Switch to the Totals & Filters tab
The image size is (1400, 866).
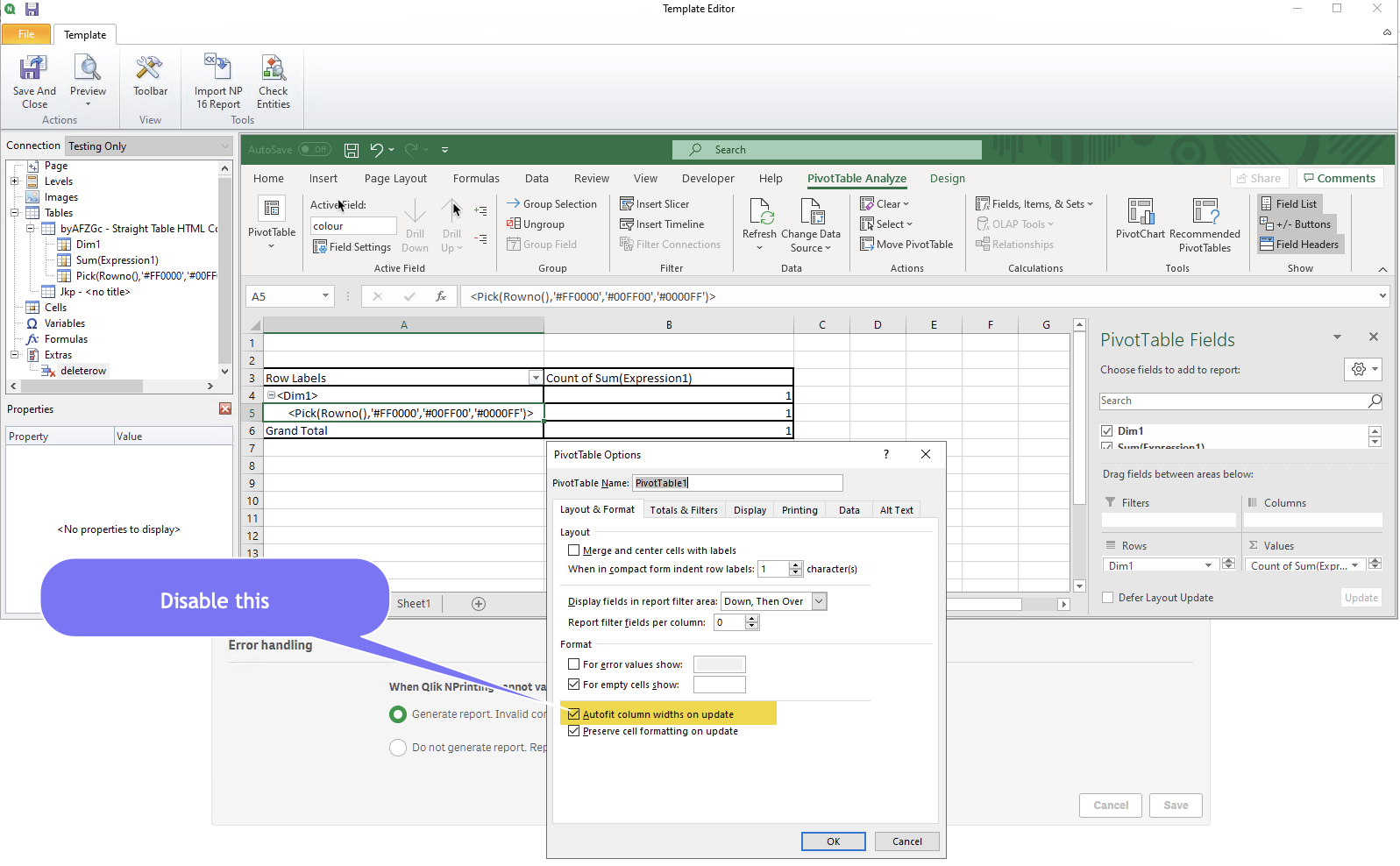(x=683, y=510)
